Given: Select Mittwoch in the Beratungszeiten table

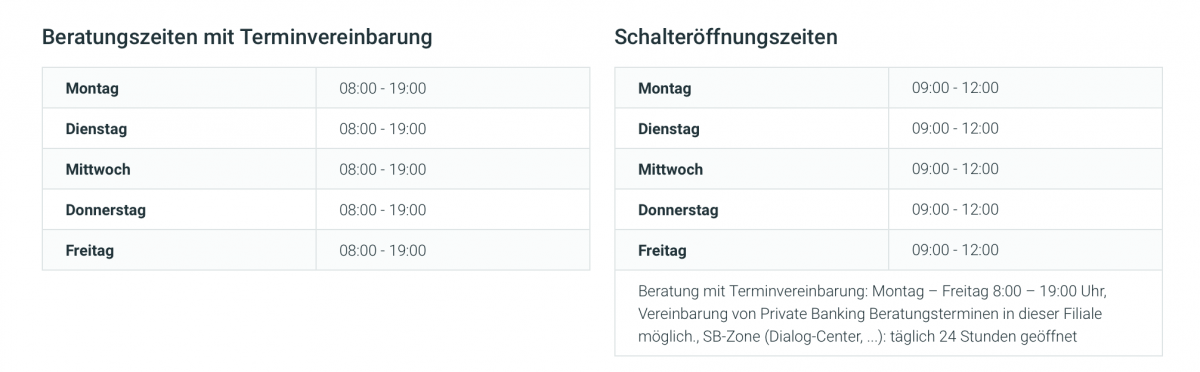Looking at the screenshot, I should pos(98,169).
